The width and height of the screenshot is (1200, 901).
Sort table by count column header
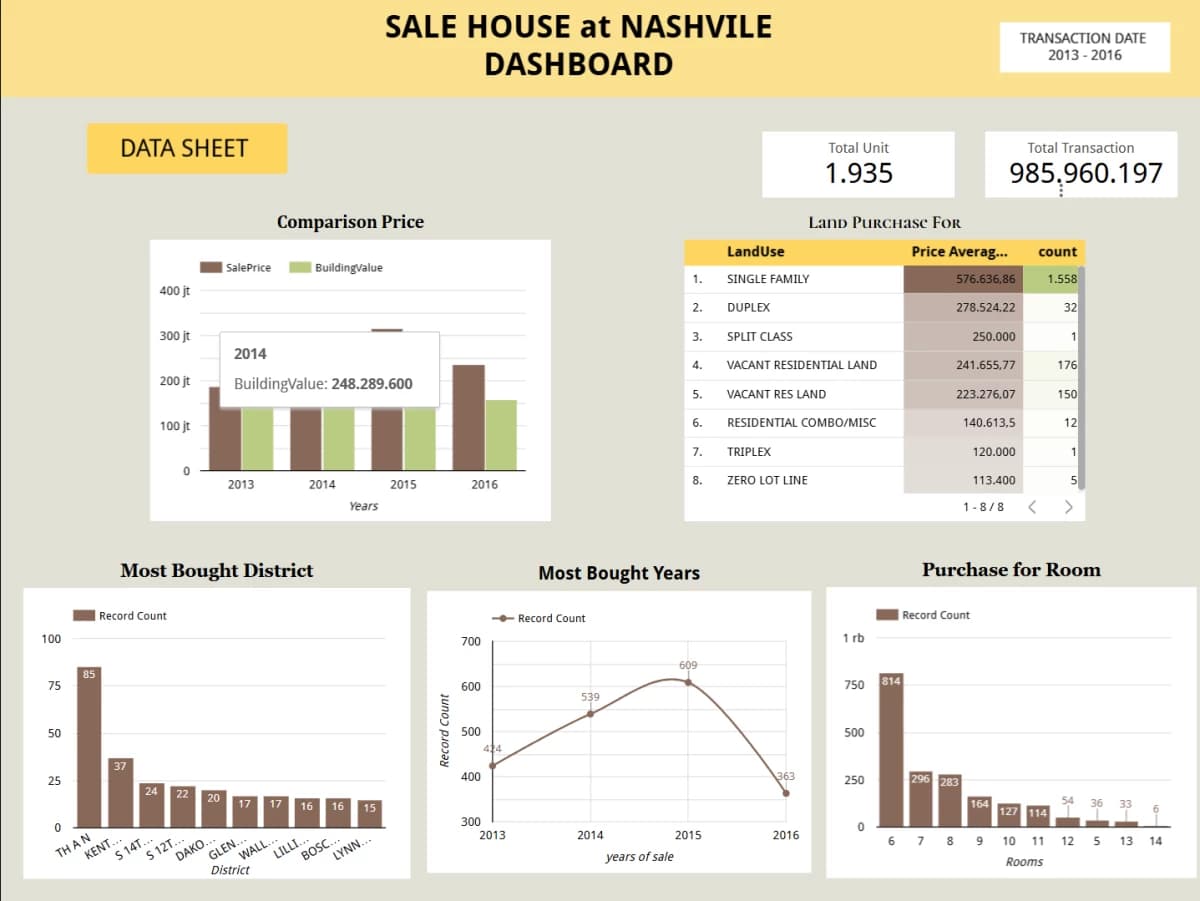[1057, 252]
